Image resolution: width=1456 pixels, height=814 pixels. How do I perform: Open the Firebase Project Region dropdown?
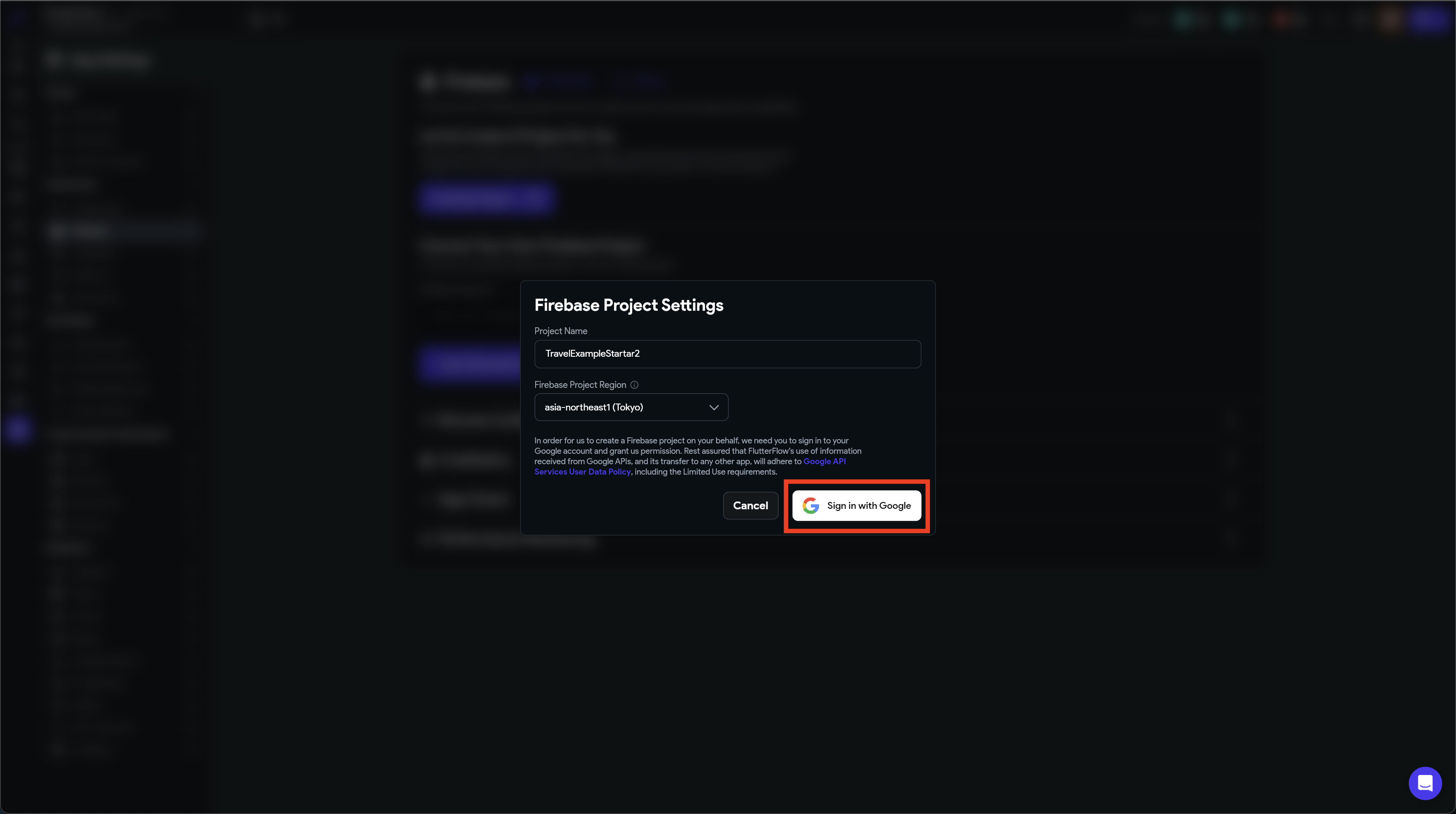click(x=631, y=407)
